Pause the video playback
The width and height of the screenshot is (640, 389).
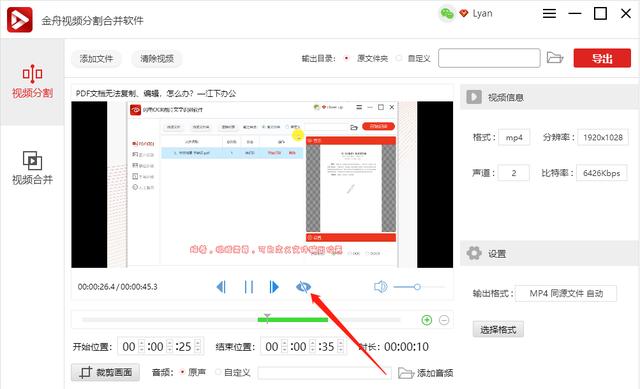[x=249, y=287]
